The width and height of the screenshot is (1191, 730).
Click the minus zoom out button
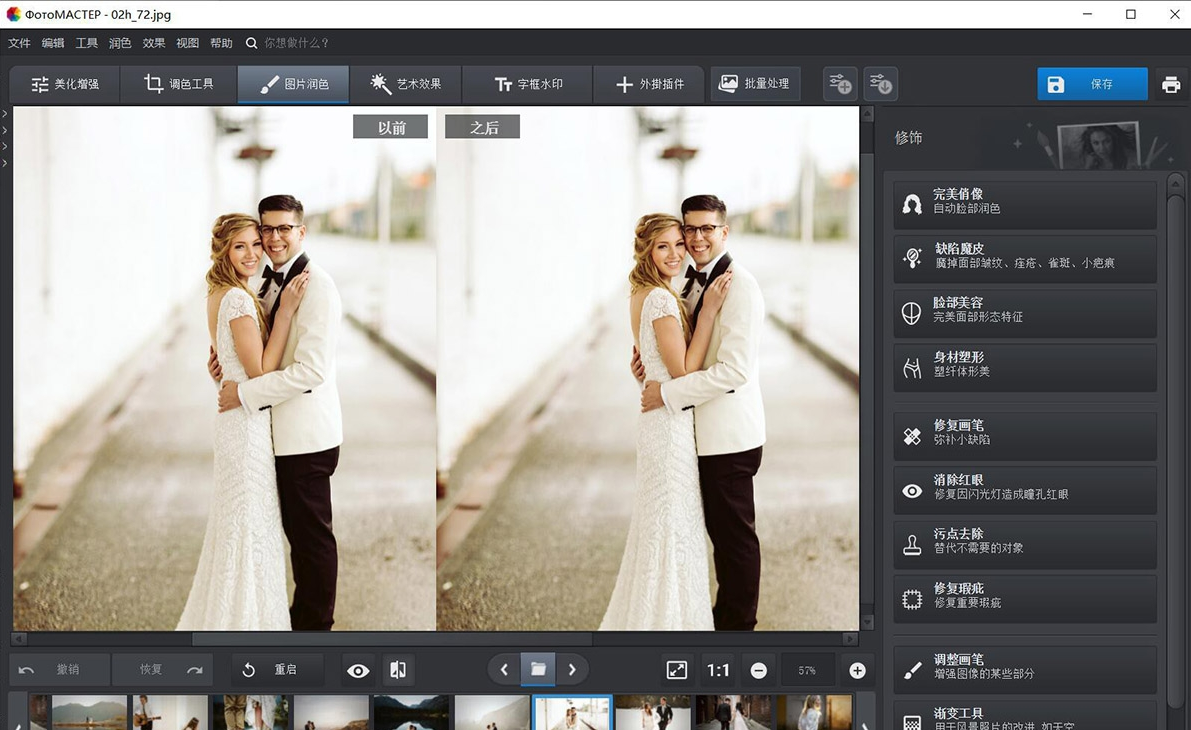tap(758, 671)
